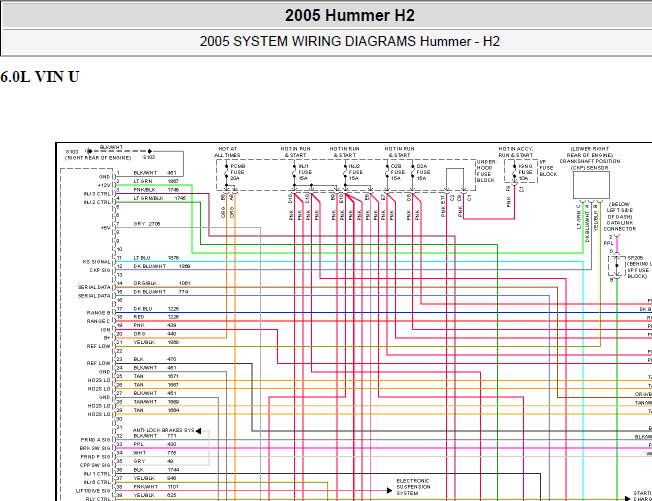The image size is (652, 501).
Task: Click 'BLK' wire text at pin 23
Action: [138, 359]
